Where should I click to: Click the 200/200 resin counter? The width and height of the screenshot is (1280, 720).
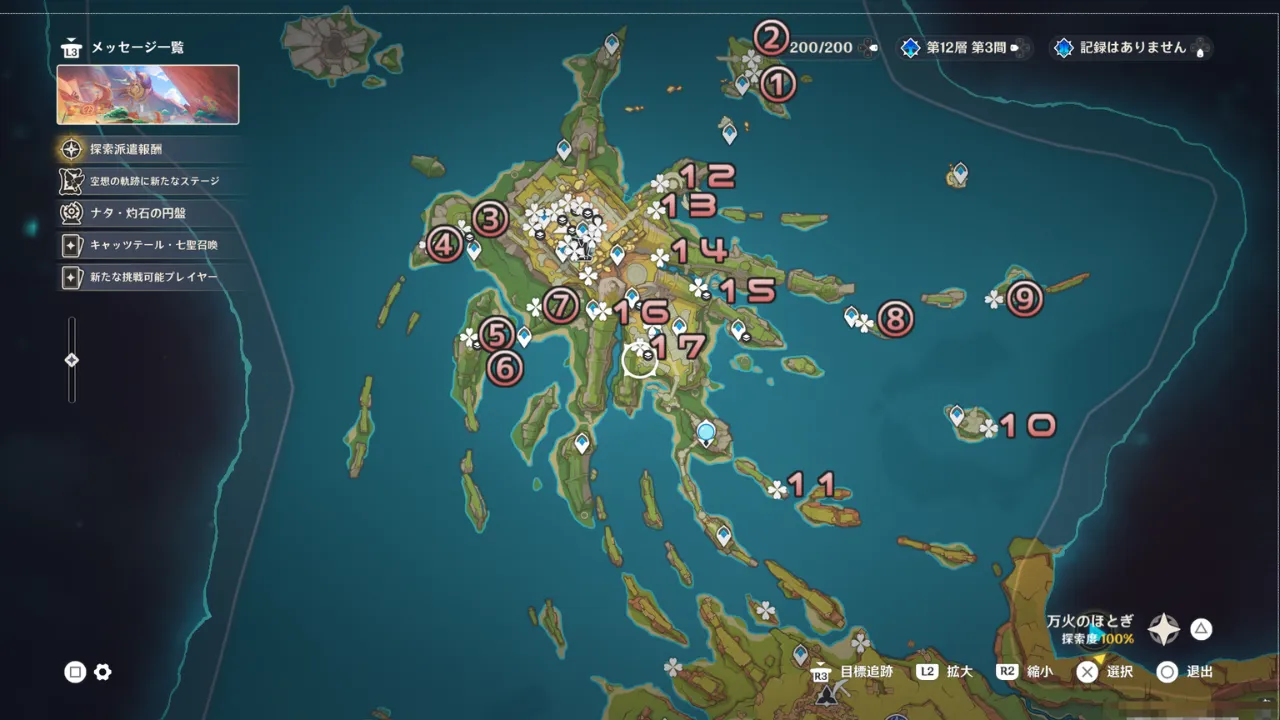pyautogui.click(x=822, y=47)
